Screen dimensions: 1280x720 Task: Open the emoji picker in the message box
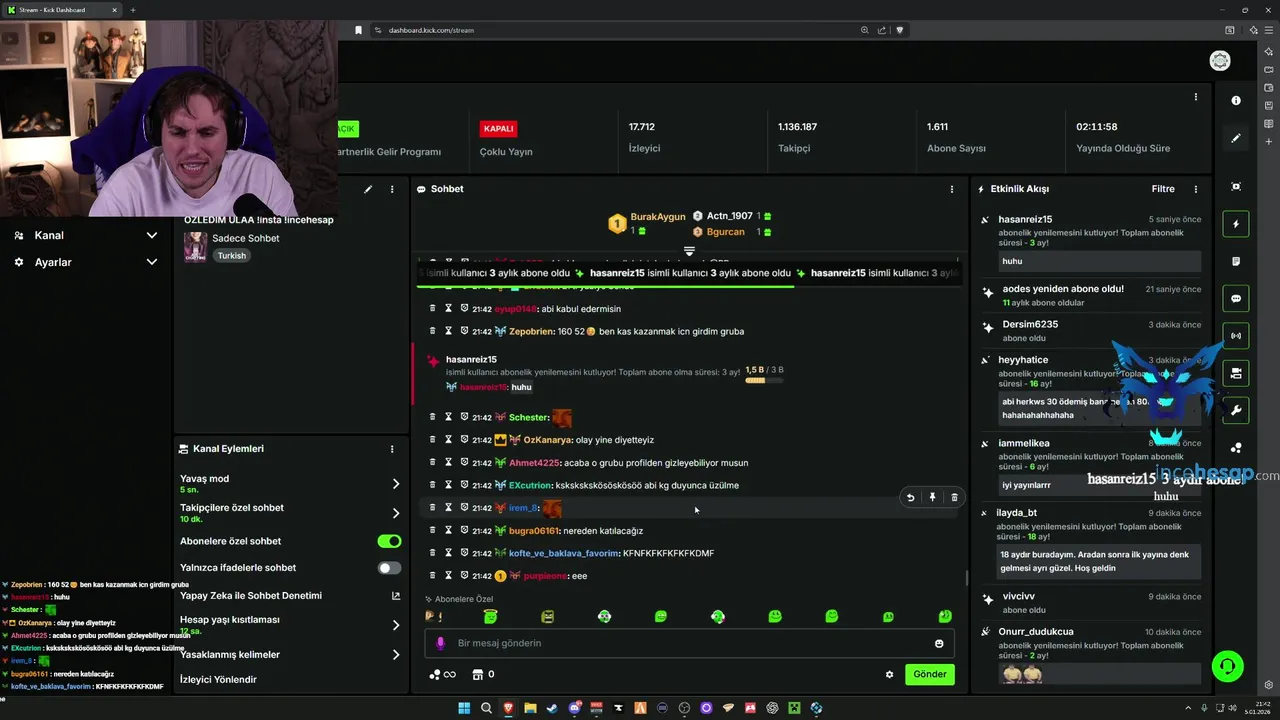coord(939,643)
